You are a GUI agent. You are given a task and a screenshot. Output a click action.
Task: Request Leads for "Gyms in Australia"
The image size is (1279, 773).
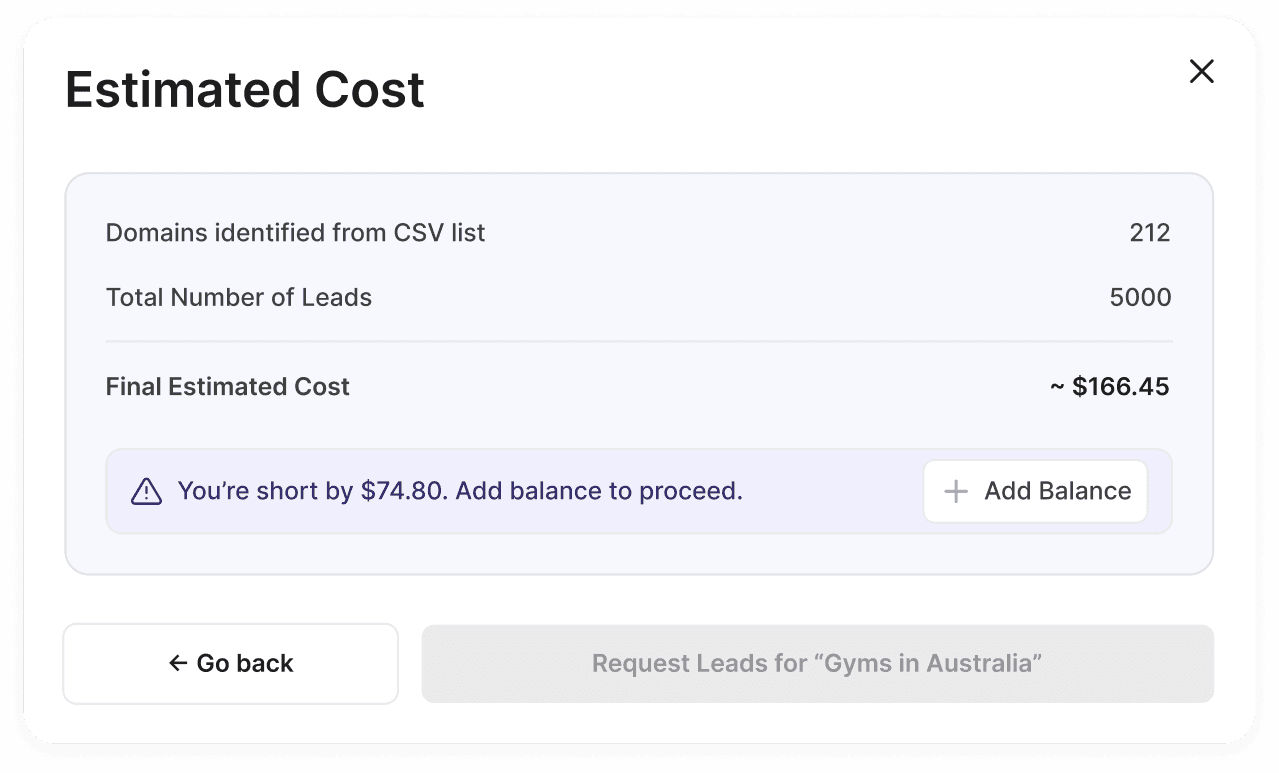(817, 663)
